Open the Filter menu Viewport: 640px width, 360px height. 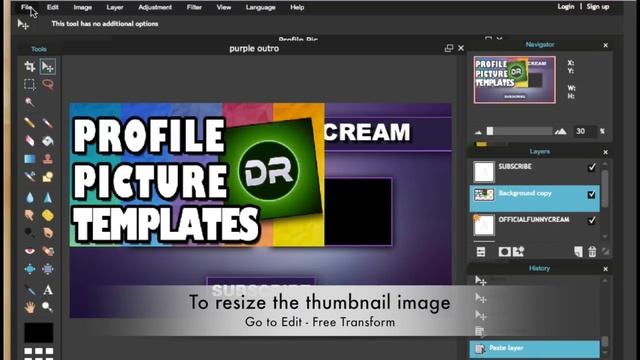click(194, 7)
